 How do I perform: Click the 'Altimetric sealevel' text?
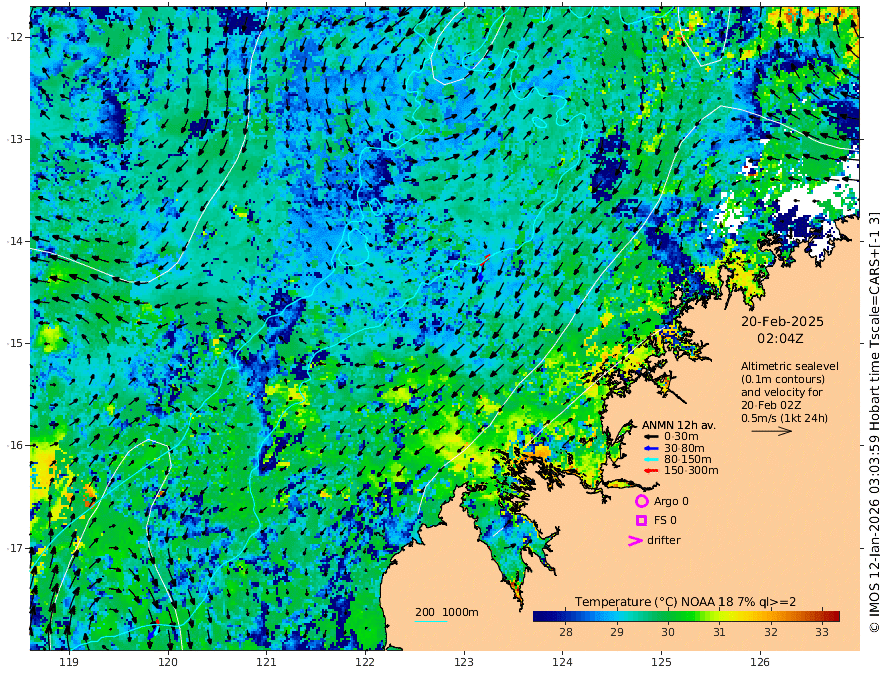(789, 366)
